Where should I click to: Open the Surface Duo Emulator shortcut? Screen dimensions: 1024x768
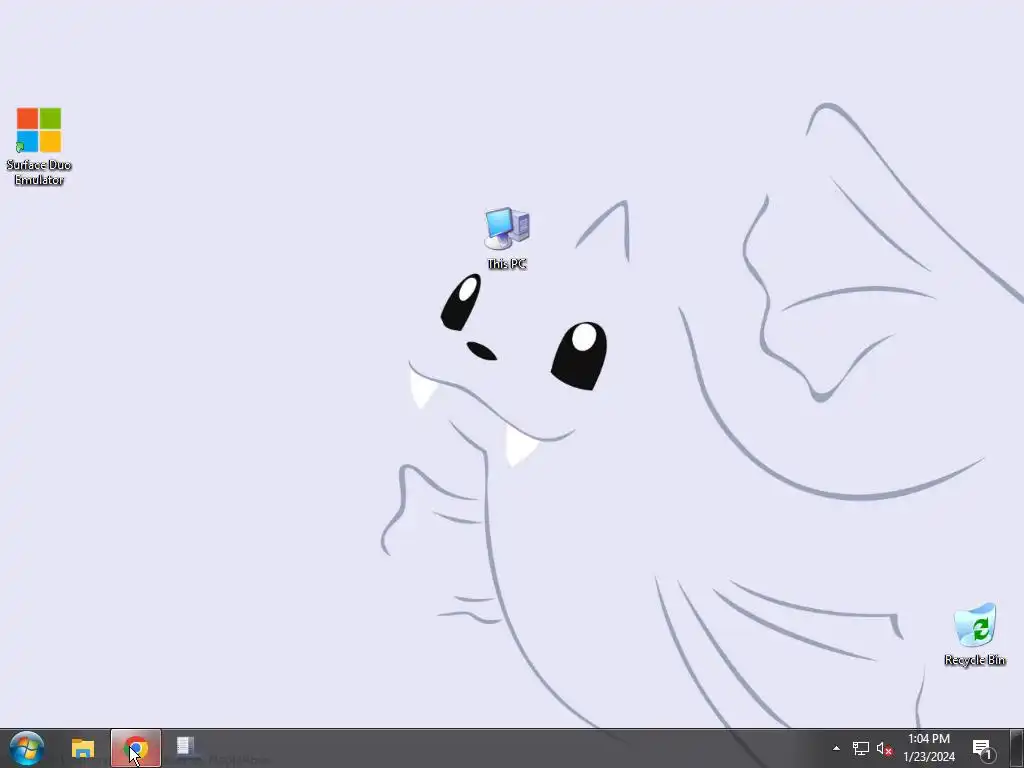tap(39, 146)
